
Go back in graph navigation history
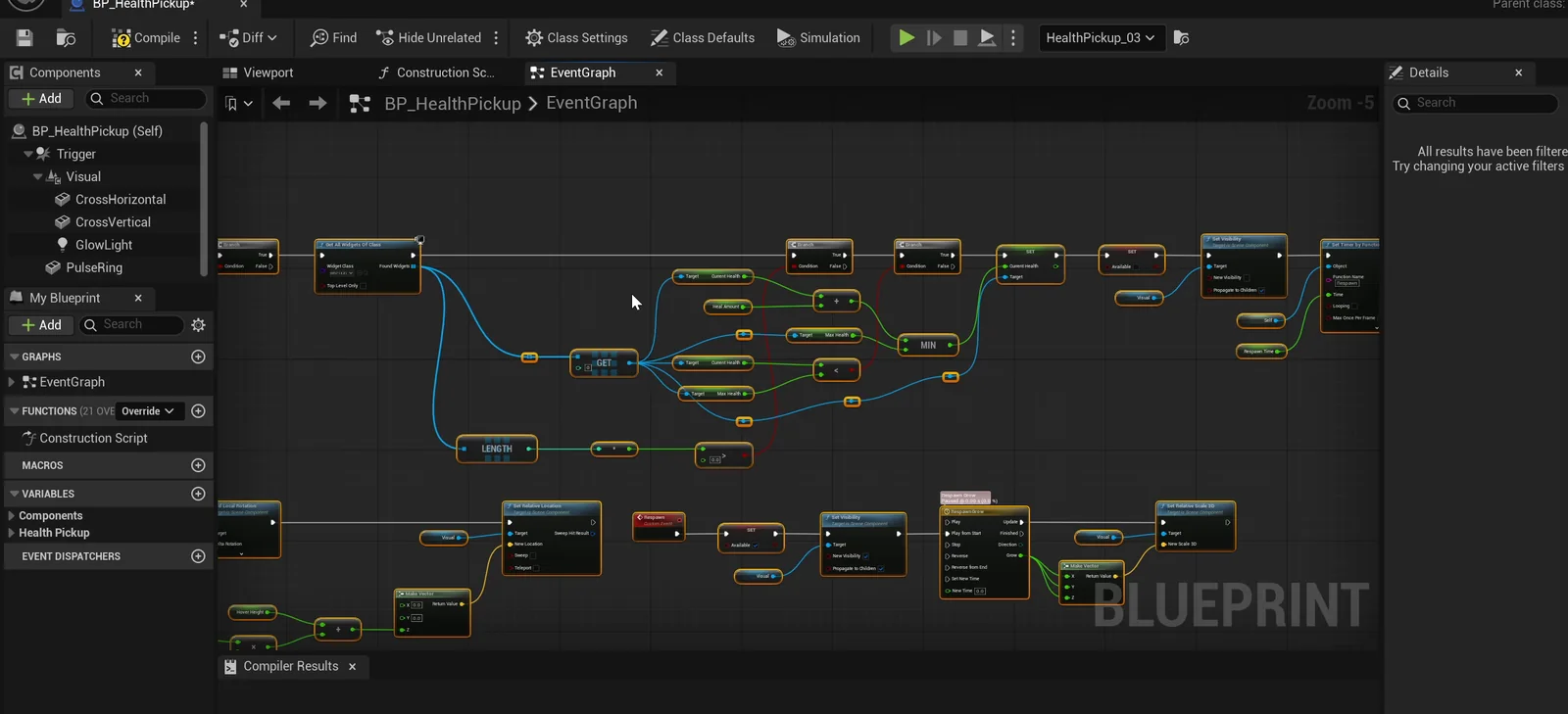pos(281,103)
